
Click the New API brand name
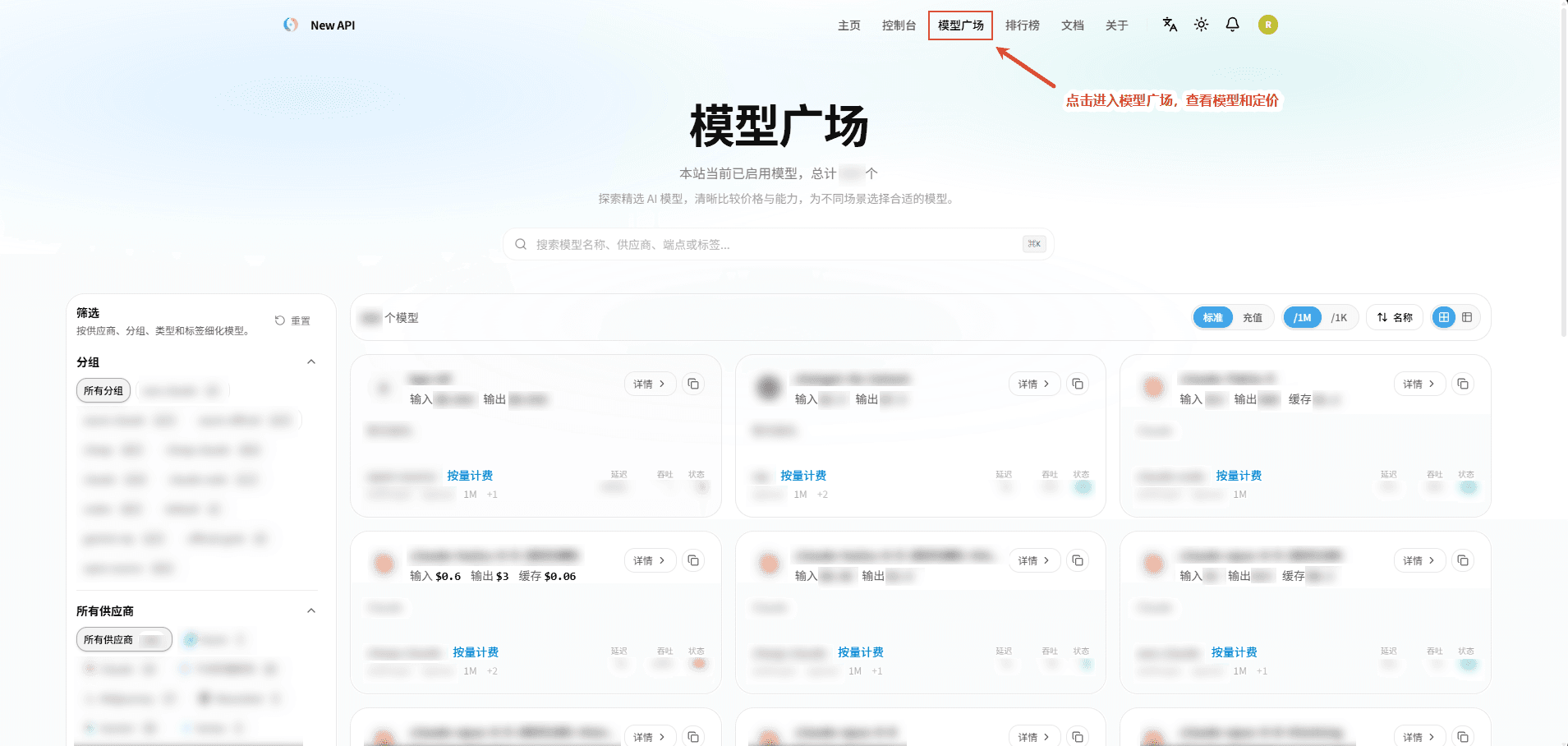[333, 25]
